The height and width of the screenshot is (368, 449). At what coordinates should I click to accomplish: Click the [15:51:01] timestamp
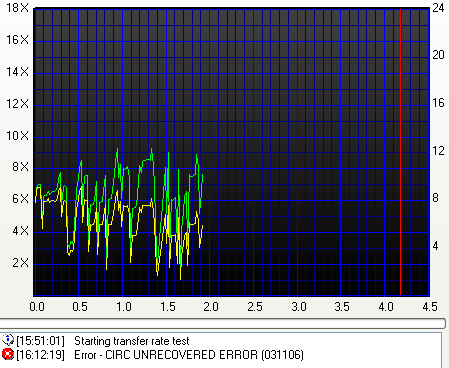pos(40,341)
